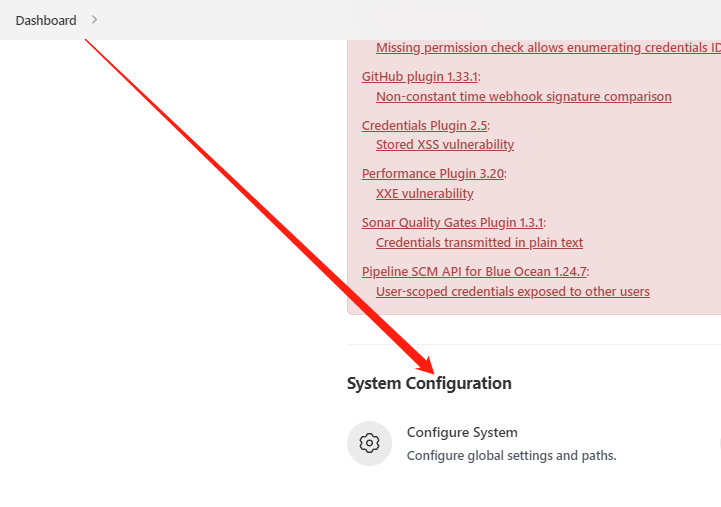Expand the Dashboard breadcrumb chevron
The image size is (721, 507).
(95, 20)
